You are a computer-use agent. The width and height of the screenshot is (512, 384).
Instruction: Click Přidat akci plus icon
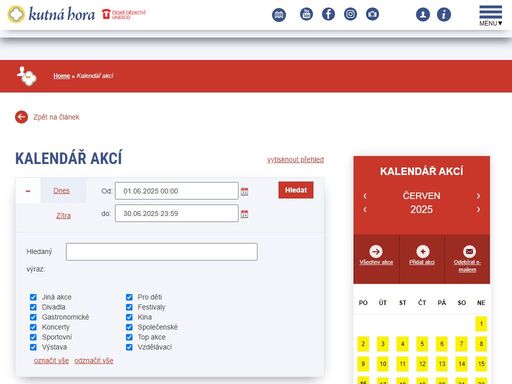(422, 251)
